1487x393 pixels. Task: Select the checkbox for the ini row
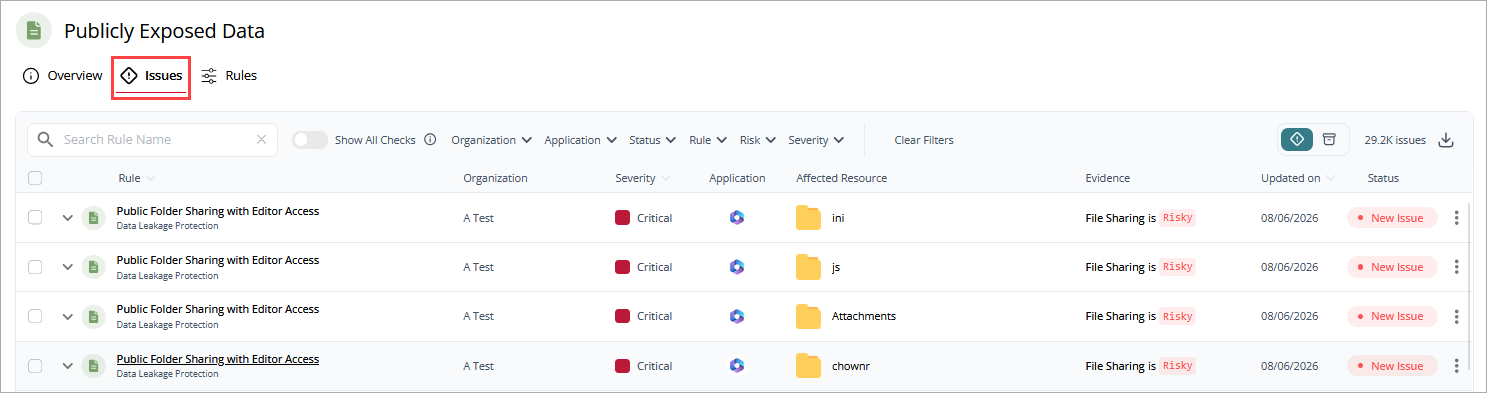click(35, 217)
